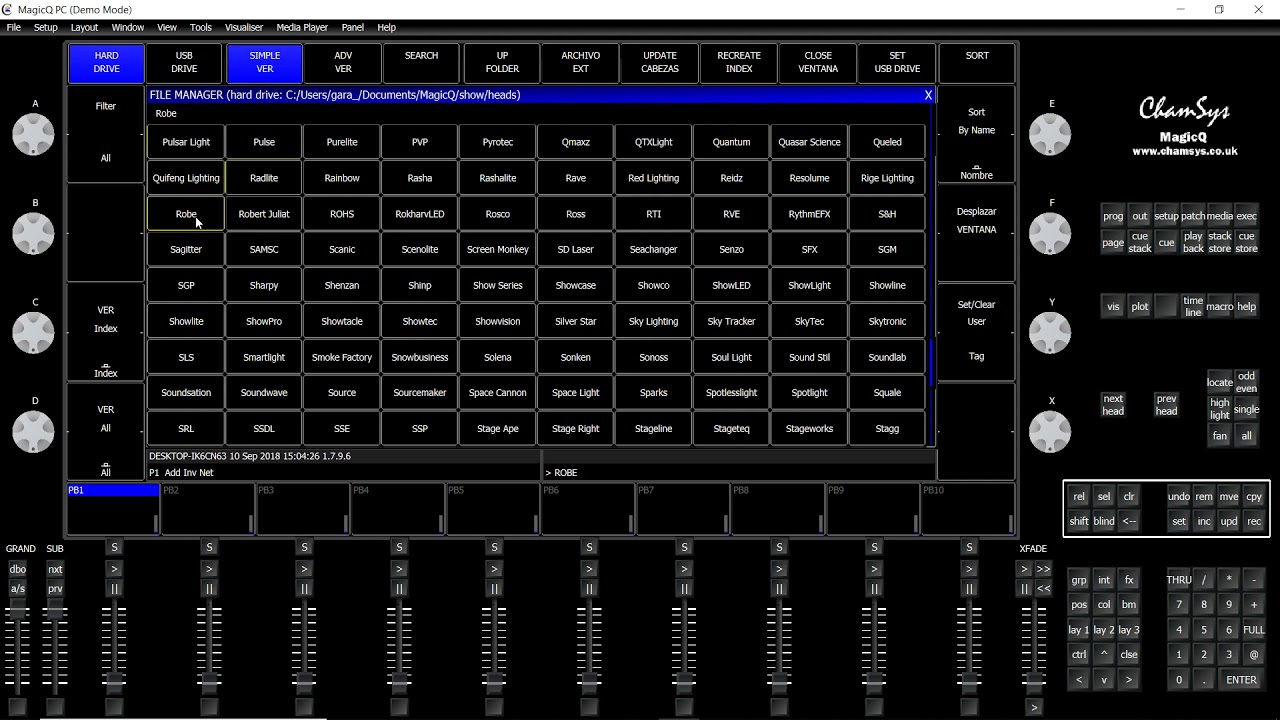1280x720 pixels.
Task: Select the HARD DRIVE soft button
Action: (106, 63)
